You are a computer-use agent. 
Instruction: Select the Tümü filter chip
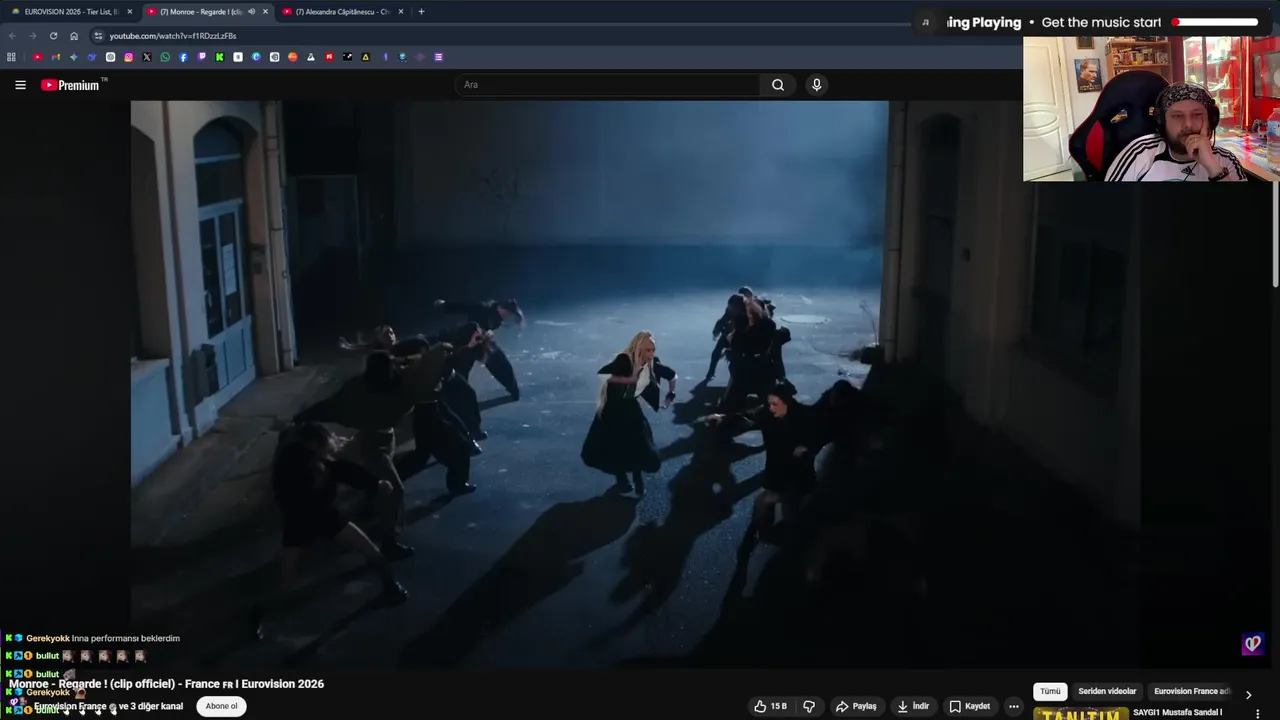tap(1050, 691)
